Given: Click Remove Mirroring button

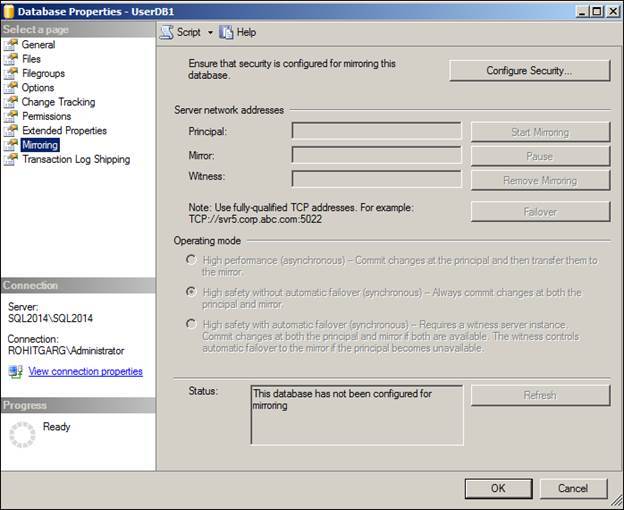Looking at the screenshot, I should click(540, 181).
